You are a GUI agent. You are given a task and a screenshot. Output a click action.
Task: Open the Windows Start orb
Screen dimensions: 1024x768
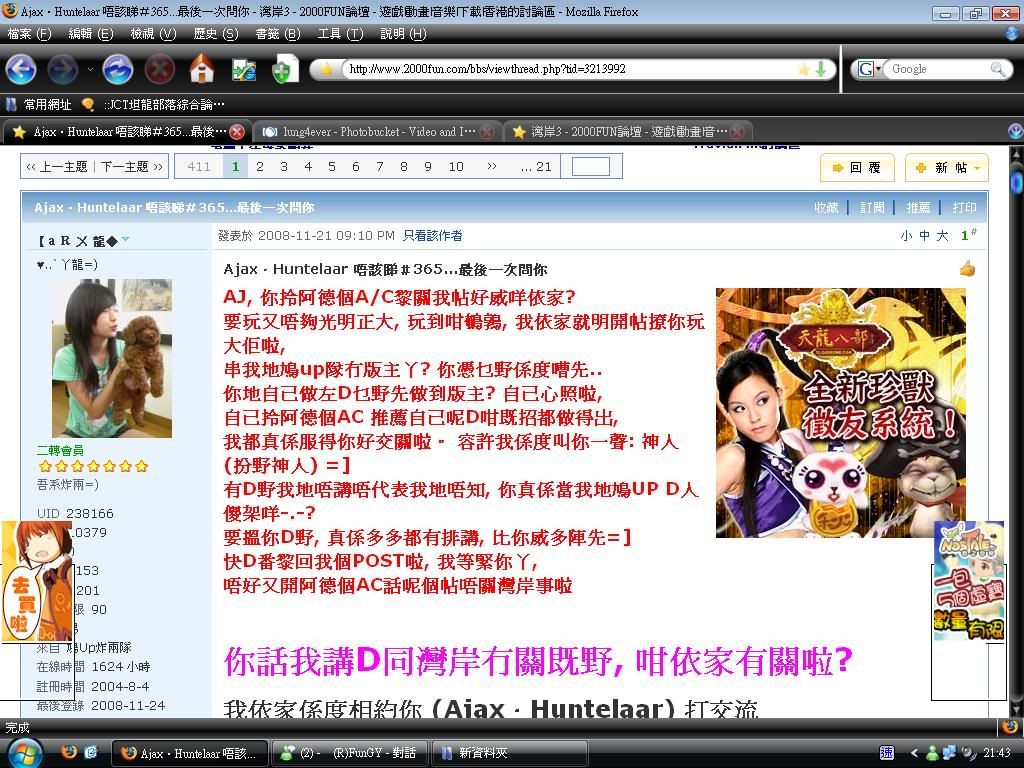click(x=24, y=752)
